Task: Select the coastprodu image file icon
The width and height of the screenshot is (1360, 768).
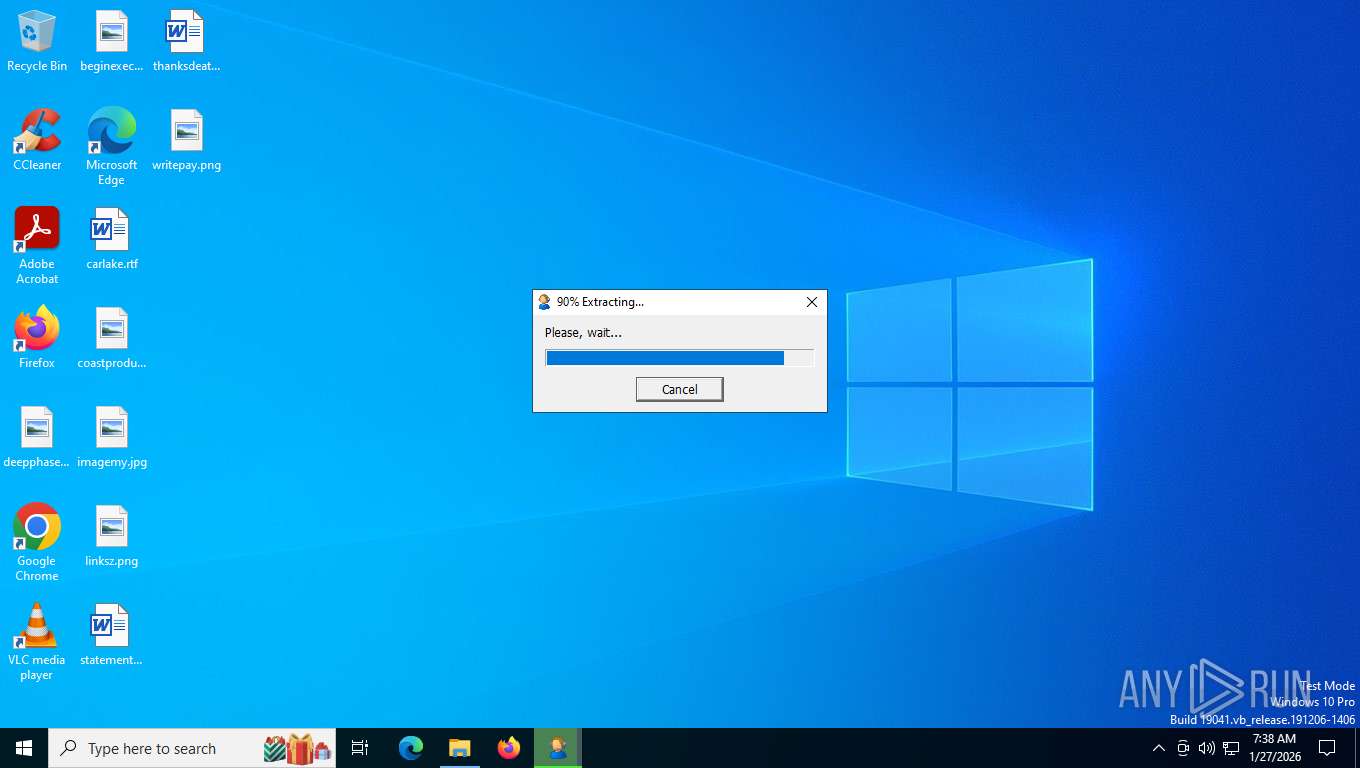Action: tap(112, 338)
